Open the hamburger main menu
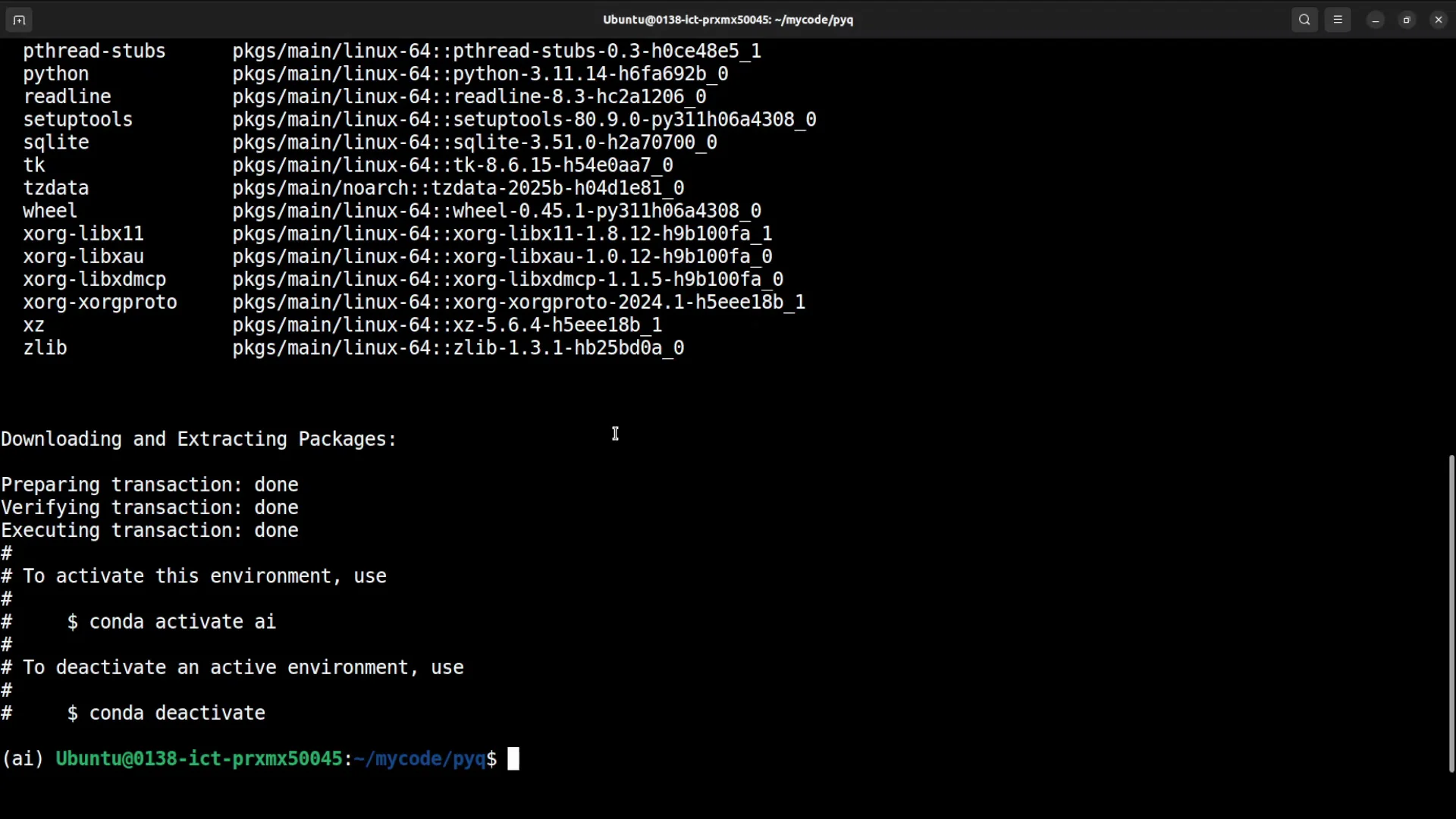Image resolution: width=1456 pixels, height=819 pixels. click(x=1338, y=20)
